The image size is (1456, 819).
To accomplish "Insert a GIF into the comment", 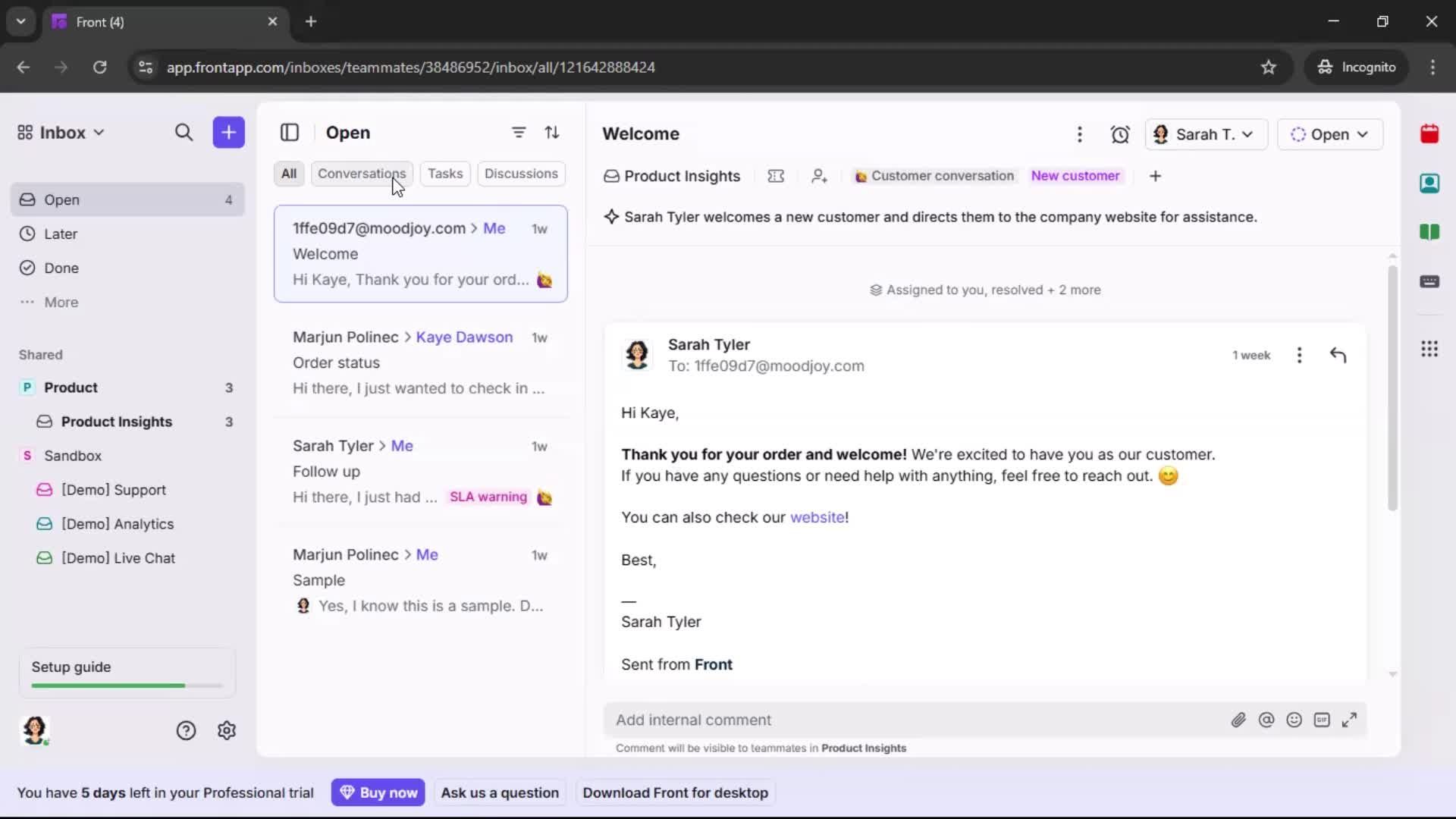I will 1323,720.
